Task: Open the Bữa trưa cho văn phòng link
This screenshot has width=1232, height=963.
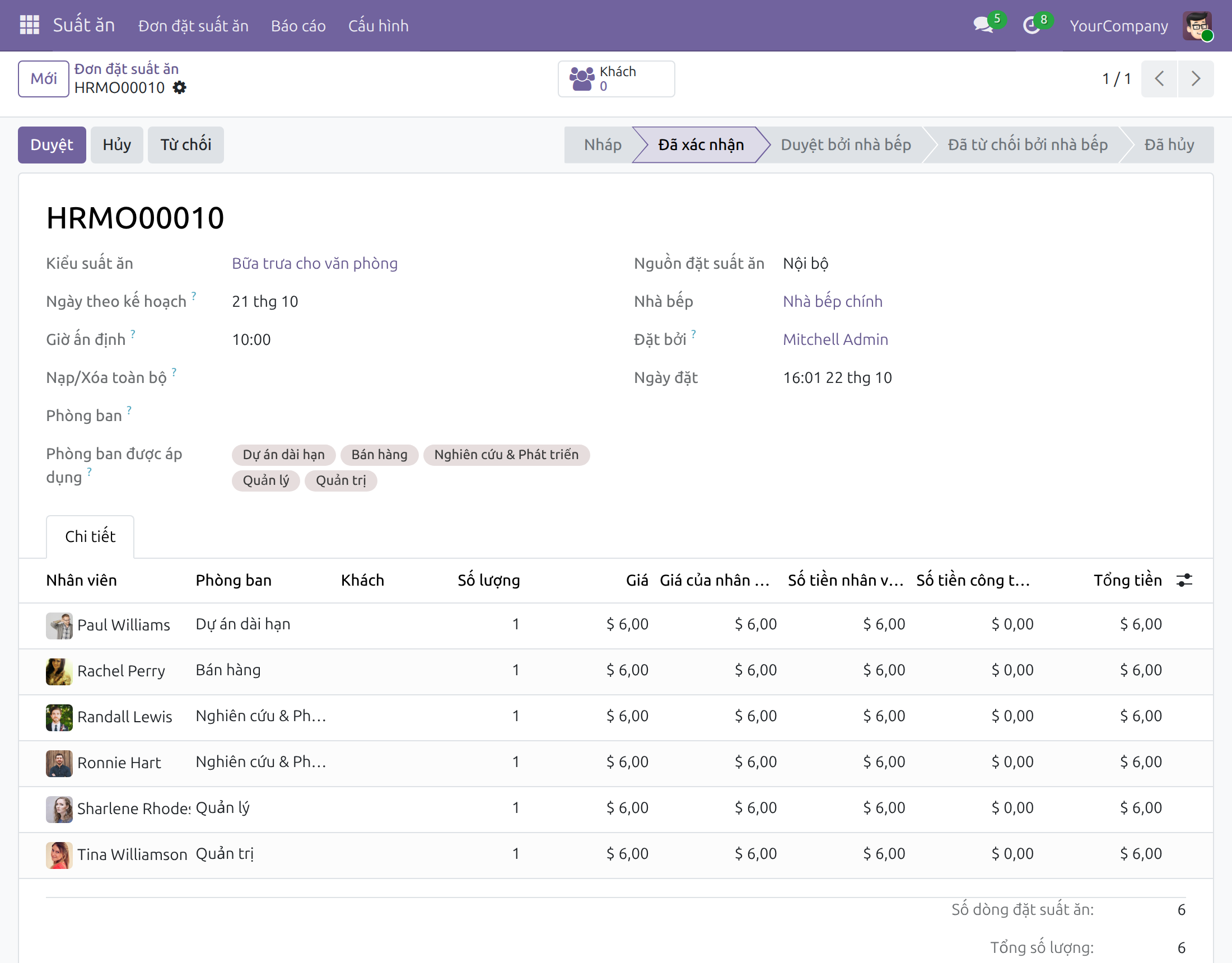Action: pyautogui.click(x=315, y=264)
